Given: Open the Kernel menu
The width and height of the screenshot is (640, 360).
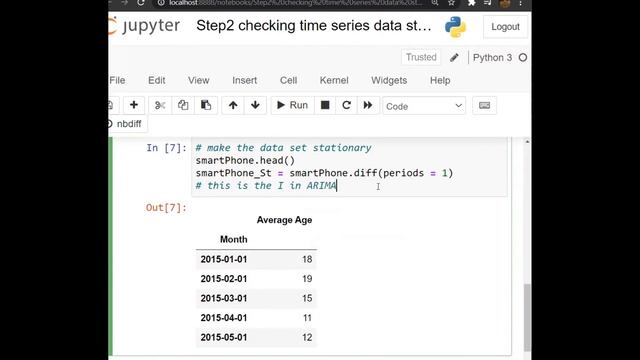Looking at the screenshot, I should click(x=334, y=80).
